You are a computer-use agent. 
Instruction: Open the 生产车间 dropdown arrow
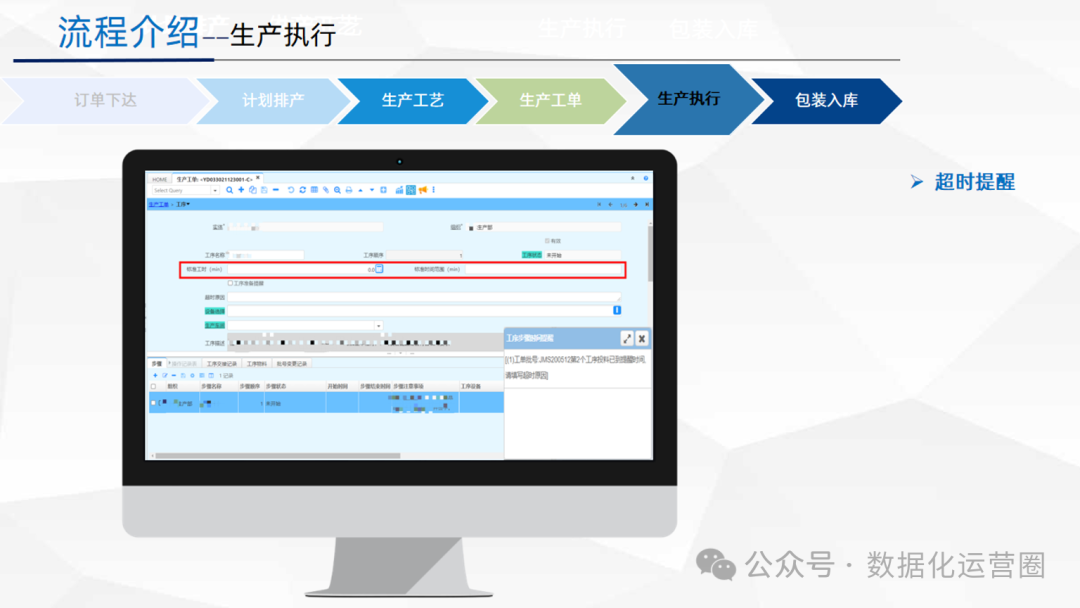coord(378,326)
